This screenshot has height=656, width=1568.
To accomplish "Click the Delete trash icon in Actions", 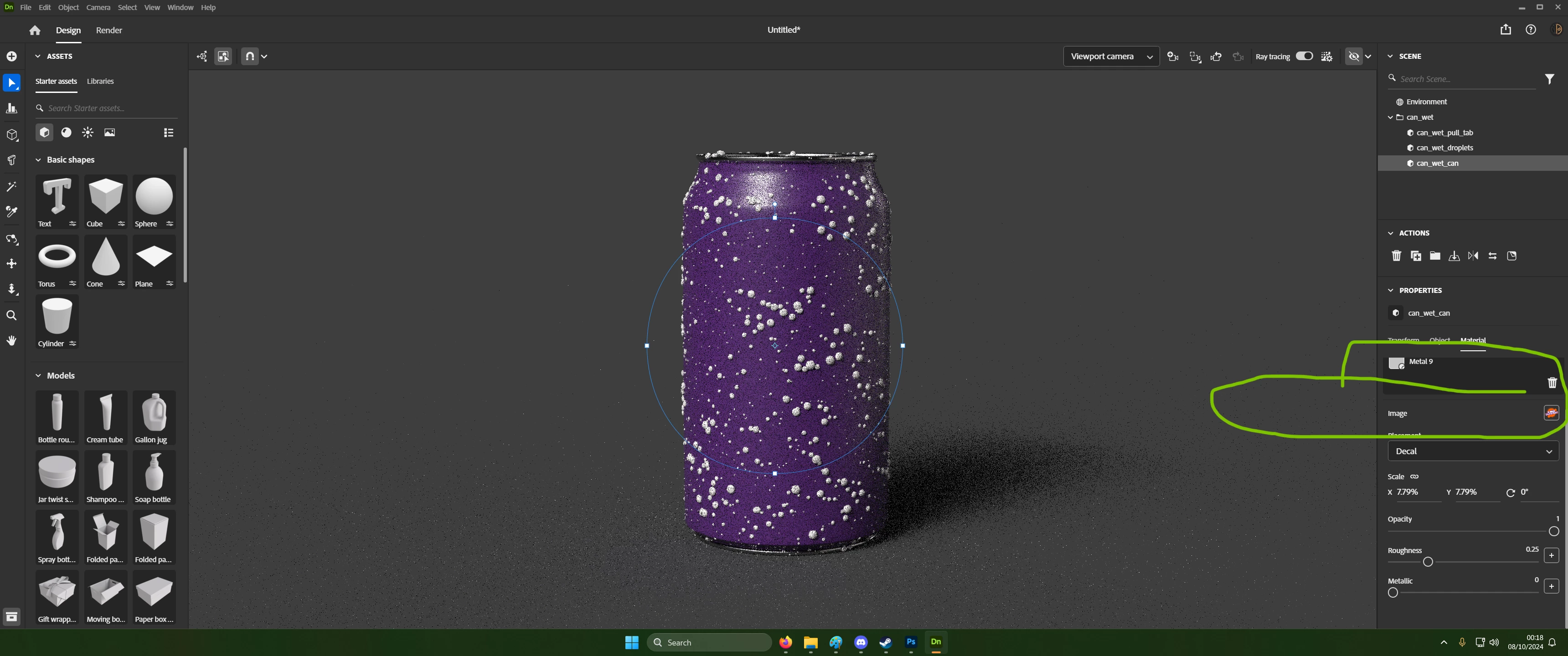I will 1396,256.
